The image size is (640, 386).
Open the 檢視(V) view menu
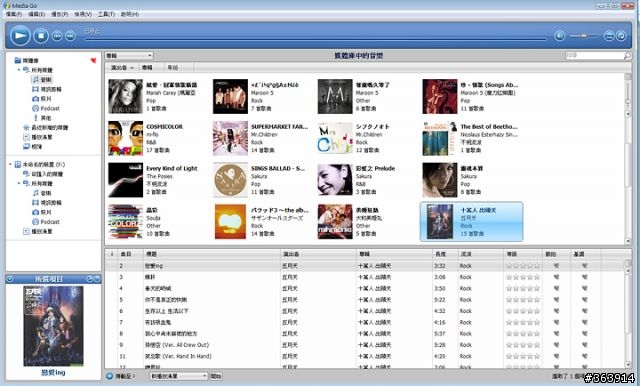click(x=83, y=14)
